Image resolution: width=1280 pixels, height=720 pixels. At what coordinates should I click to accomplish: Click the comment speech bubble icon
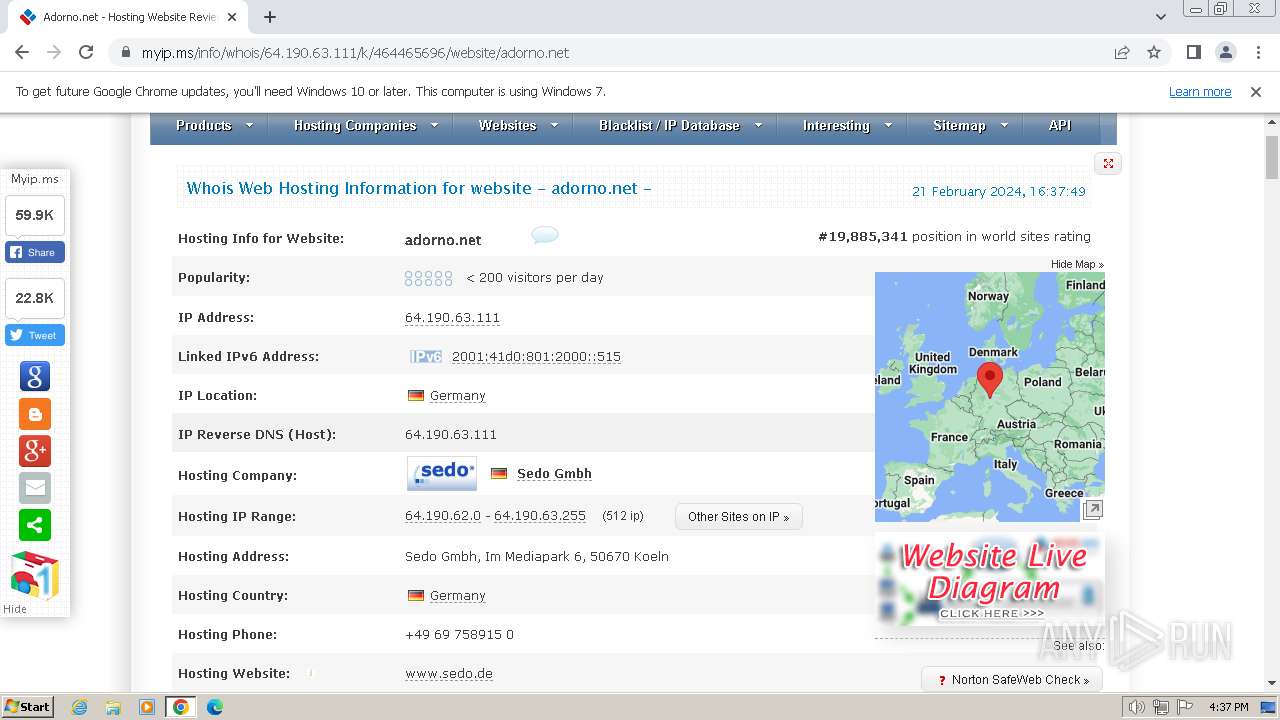coord(545,235)
